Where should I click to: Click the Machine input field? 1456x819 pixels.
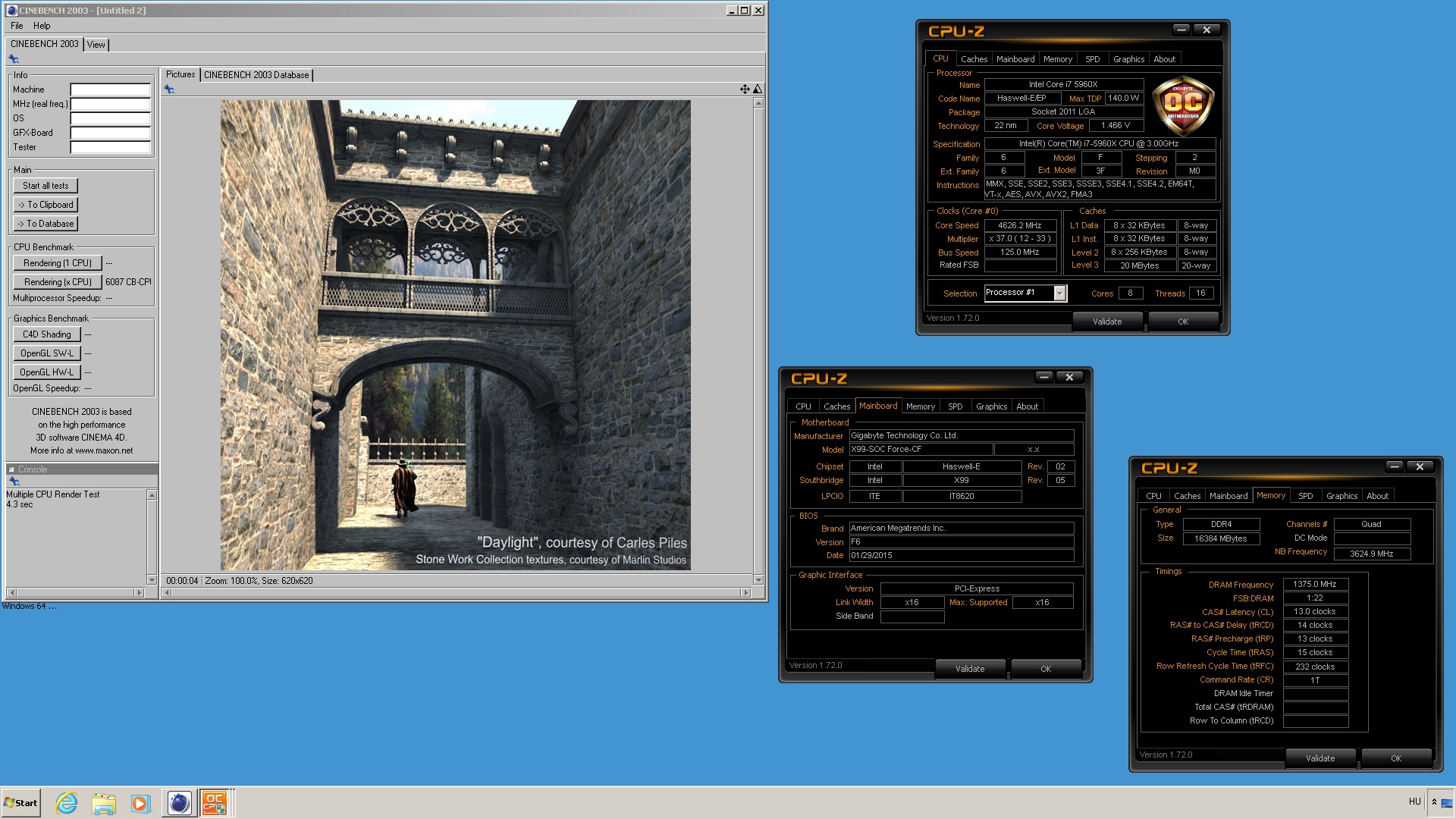(110, 89)
